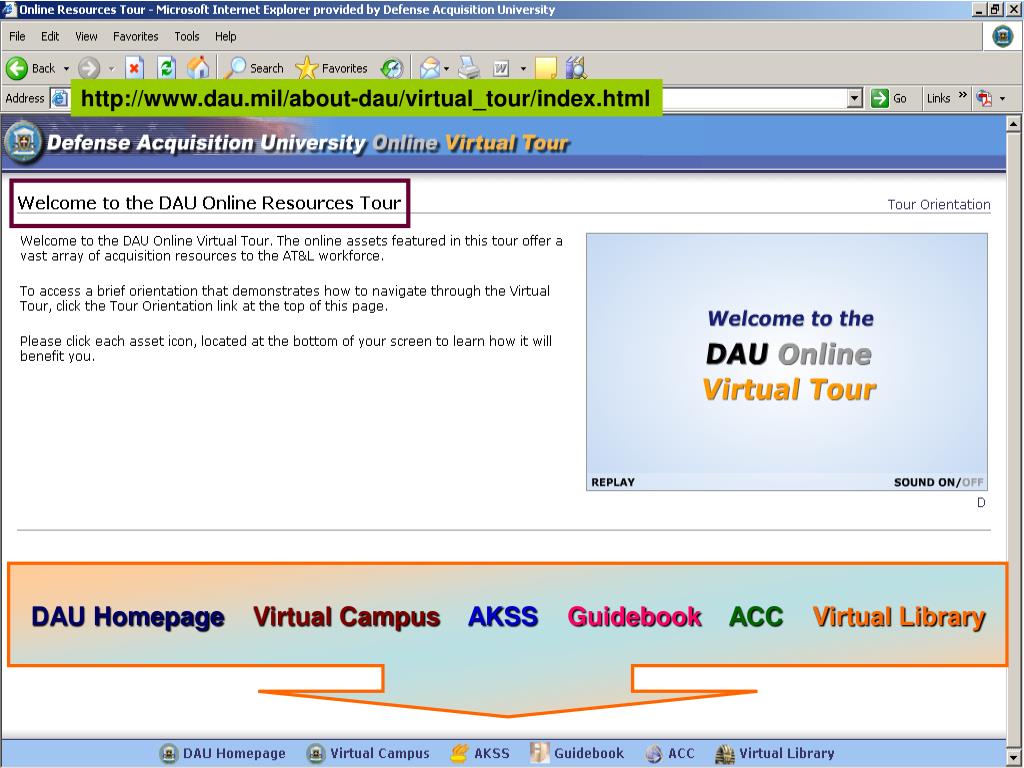Expand the Forward button history dropdown arrow
Screen dimensions: 1024x768
click(x=112, y=69)
